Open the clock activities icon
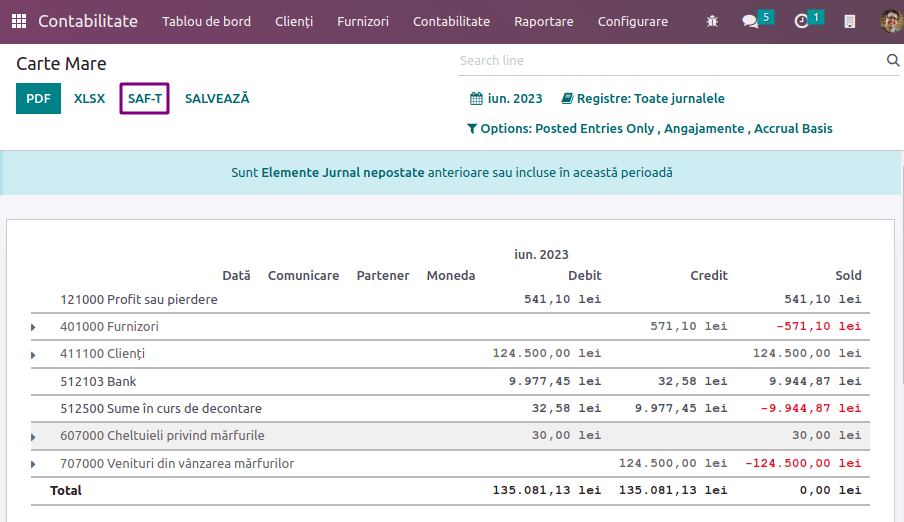The image size is (904, 522). coord(802,21)
